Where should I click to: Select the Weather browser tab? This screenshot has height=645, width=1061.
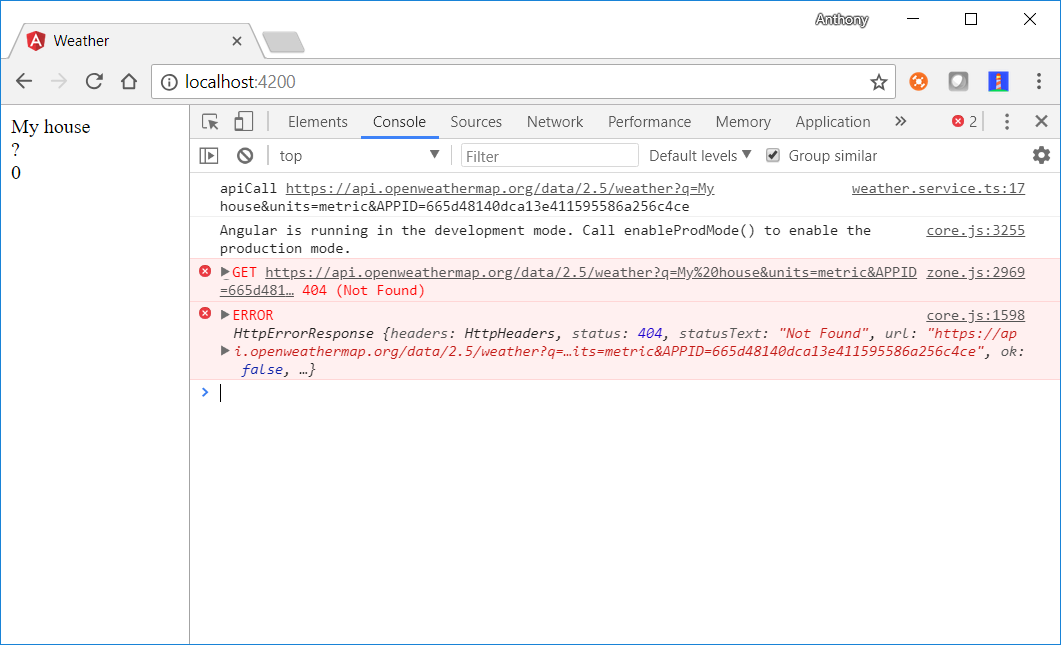coord(135,41)
